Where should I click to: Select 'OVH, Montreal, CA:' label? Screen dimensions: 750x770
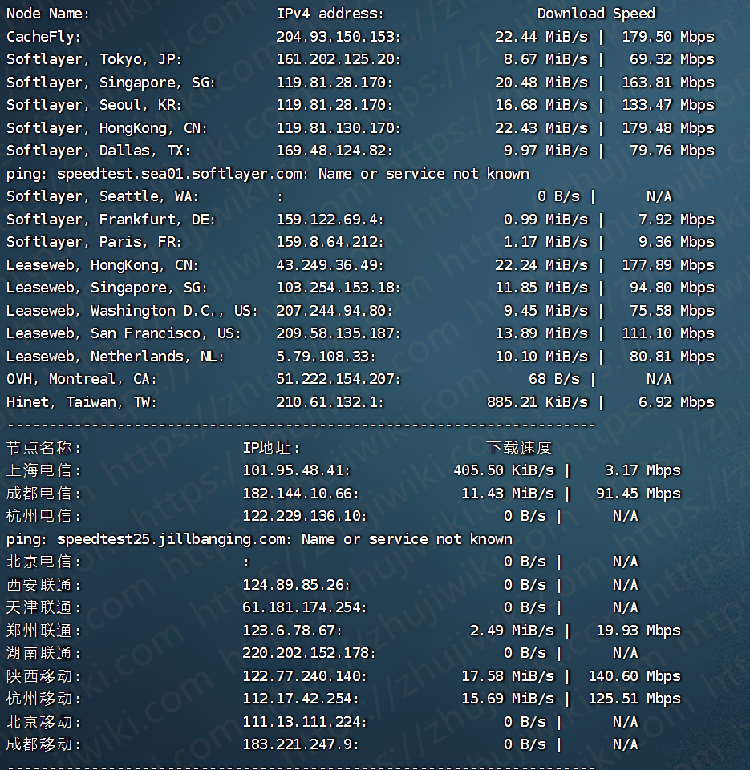click(x=82, y=379)
